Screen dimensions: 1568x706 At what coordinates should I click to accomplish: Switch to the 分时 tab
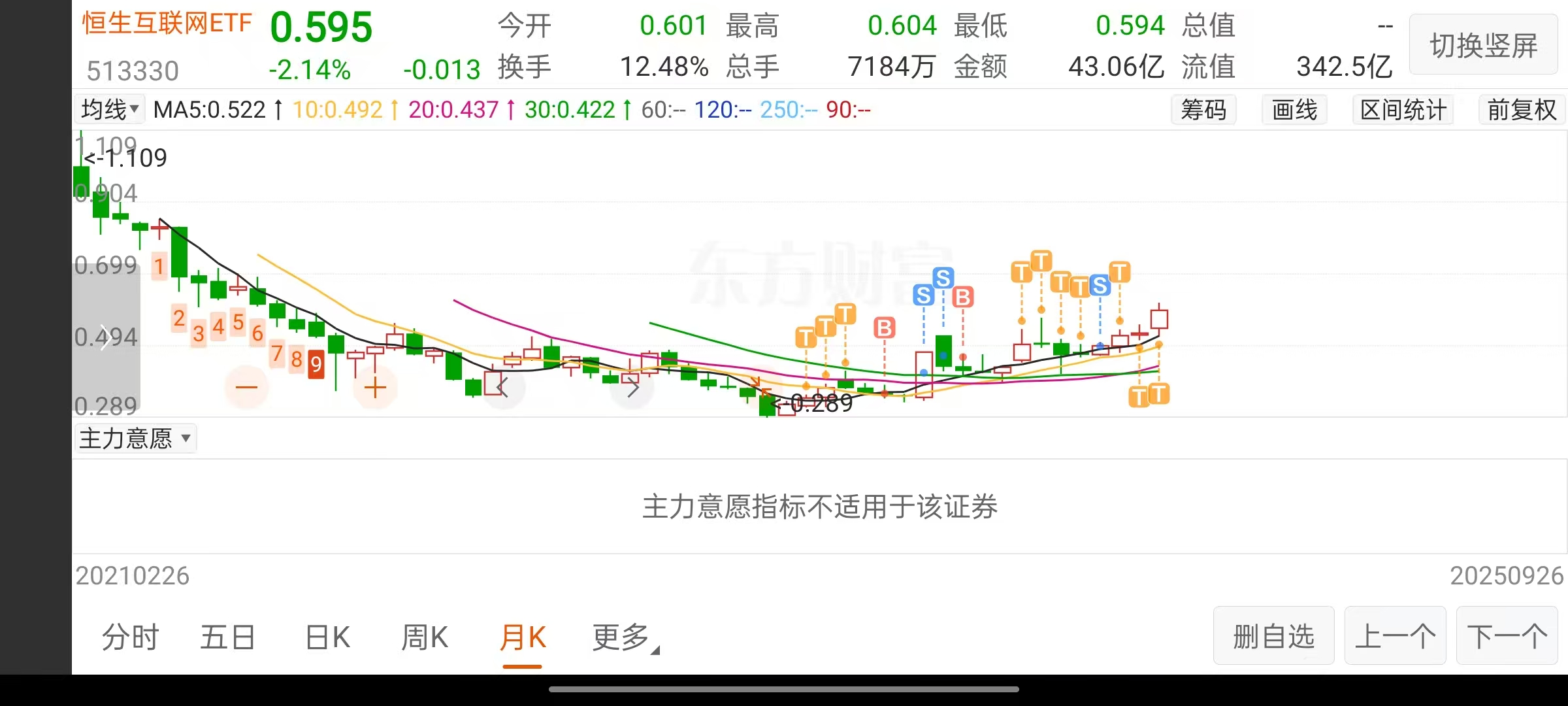tap(131, 637)
